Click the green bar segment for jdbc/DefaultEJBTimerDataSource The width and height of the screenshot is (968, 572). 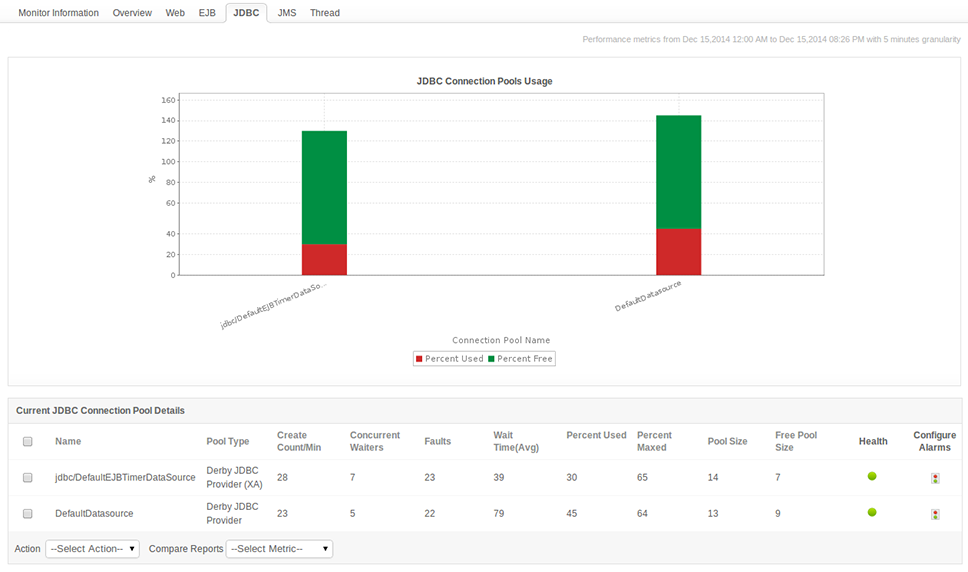tap(324, 187)
